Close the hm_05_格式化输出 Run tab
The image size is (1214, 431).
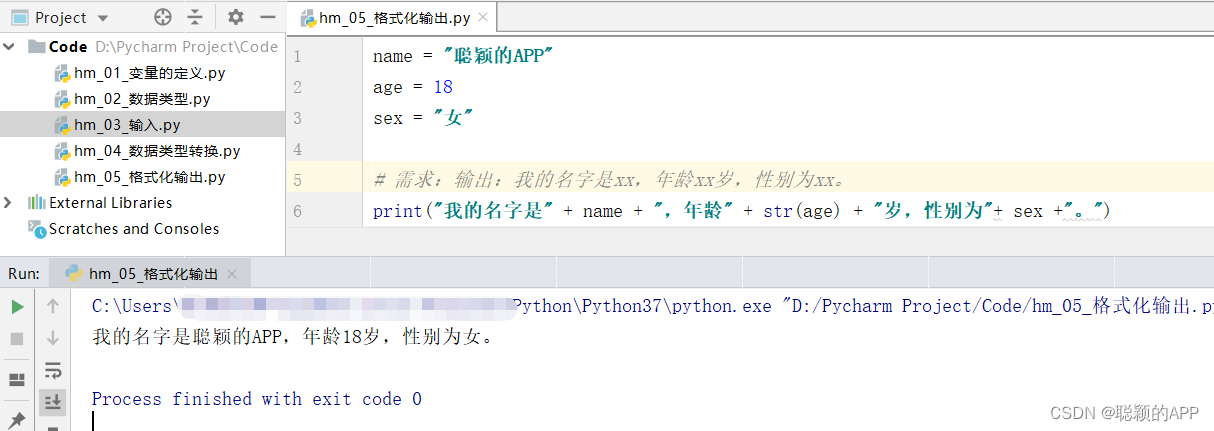tap(233, 274)
